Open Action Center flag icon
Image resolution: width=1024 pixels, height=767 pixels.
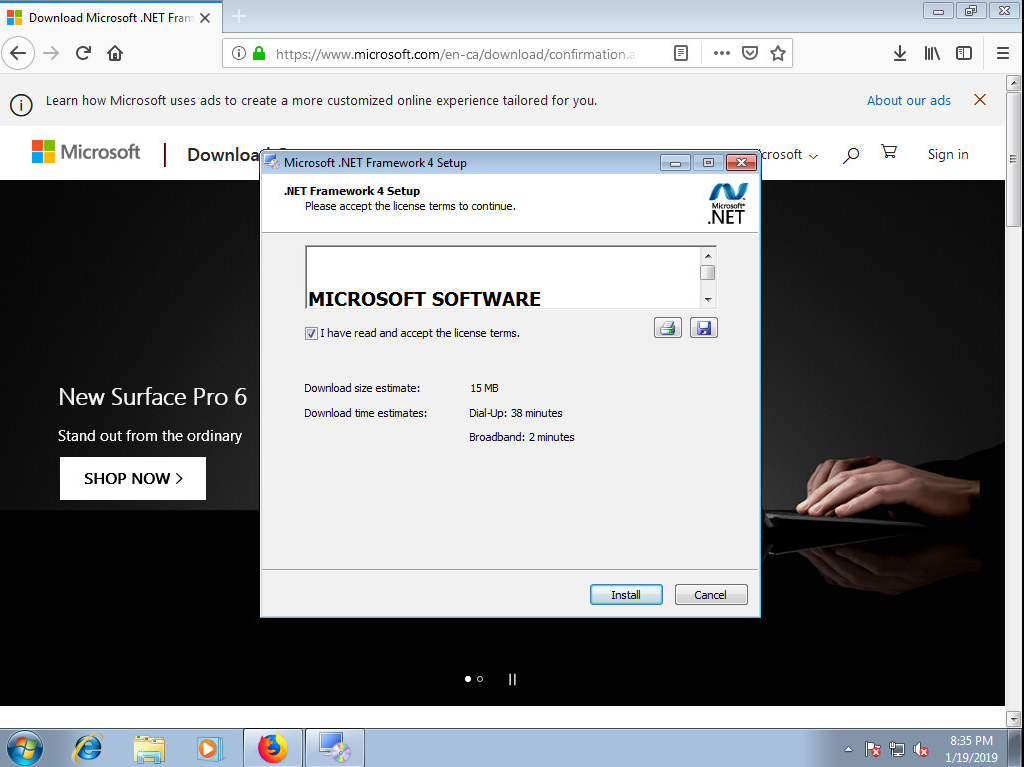tap(872, 749)
